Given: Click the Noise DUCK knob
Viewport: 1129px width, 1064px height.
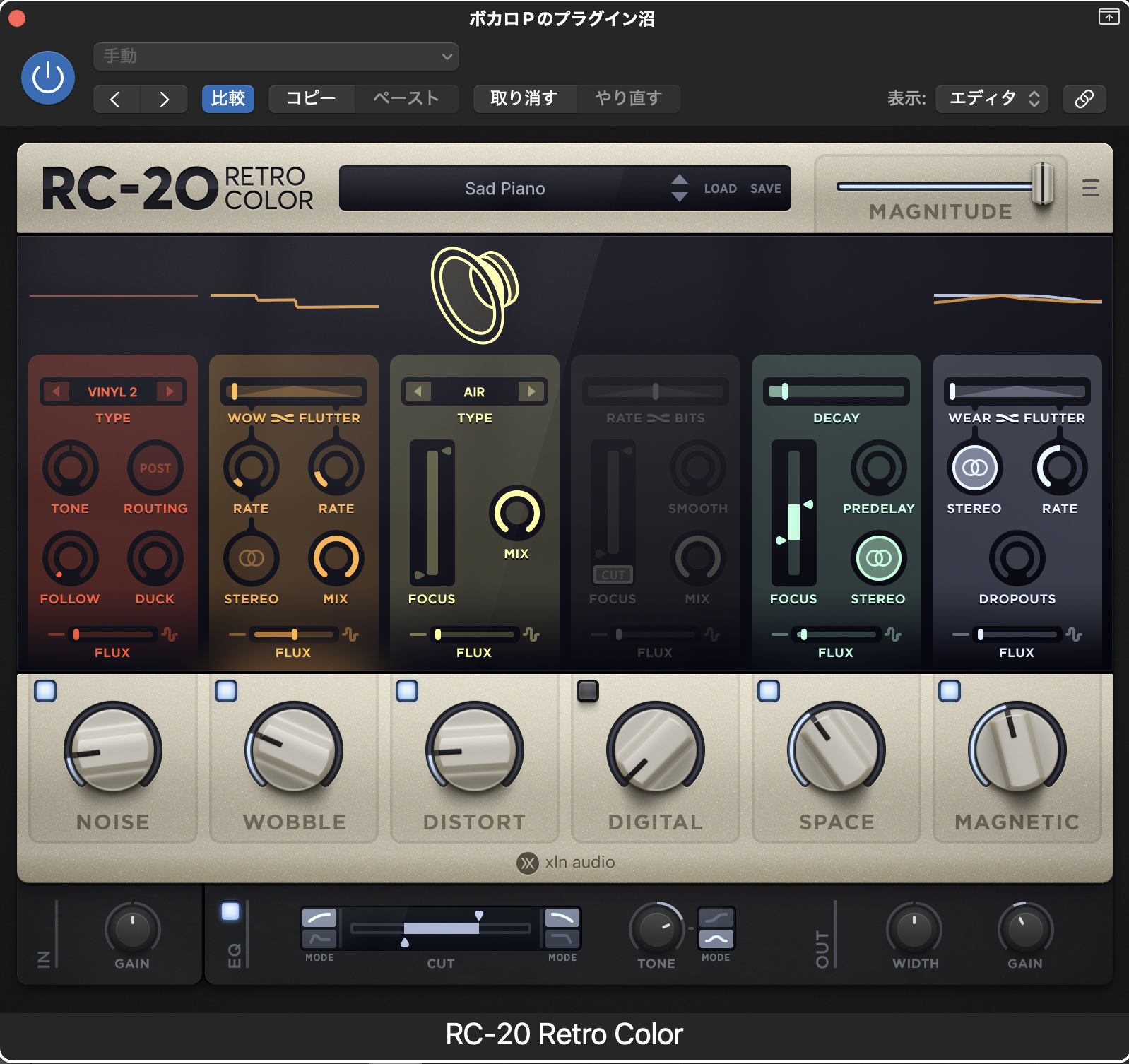Looking at the screenshot, I should pyautogui.click(x=155, y=558).
